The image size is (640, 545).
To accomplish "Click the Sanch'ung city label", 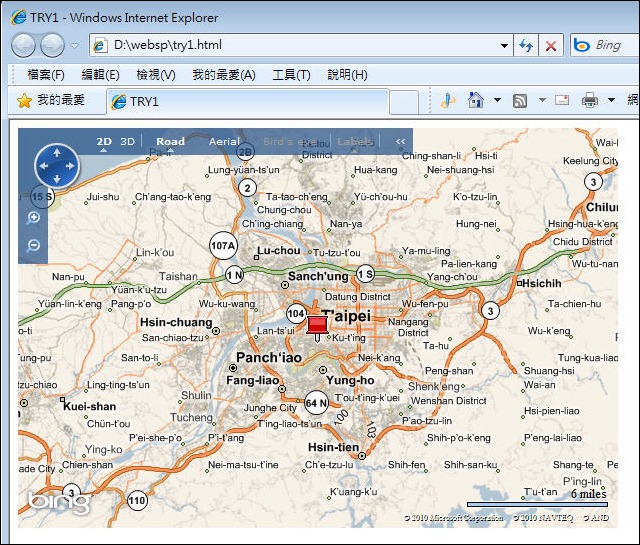I will (318, 276).
